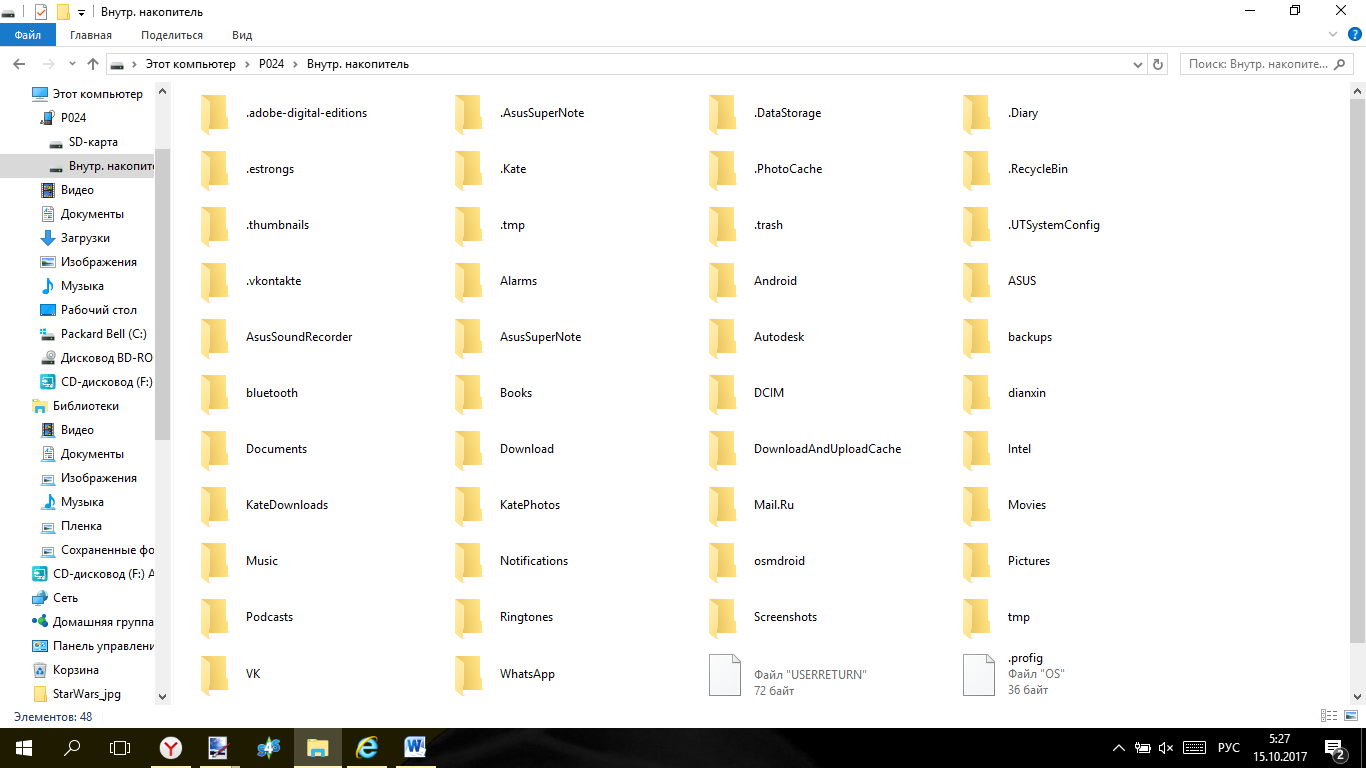Select SD-карта in the navigation pane

pyautogui.click(x=93, y=142)
